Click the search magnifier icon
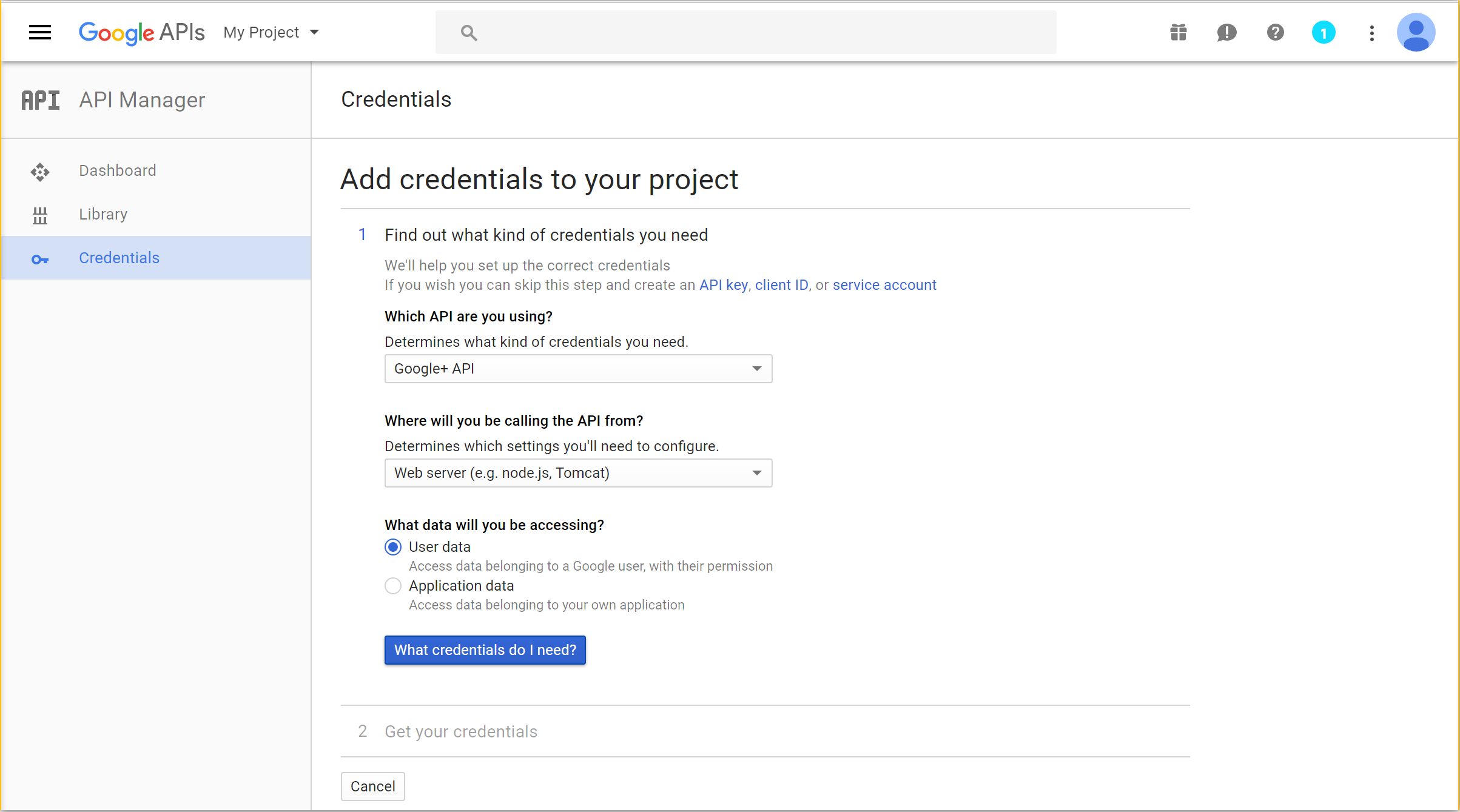 click(469, 33)
